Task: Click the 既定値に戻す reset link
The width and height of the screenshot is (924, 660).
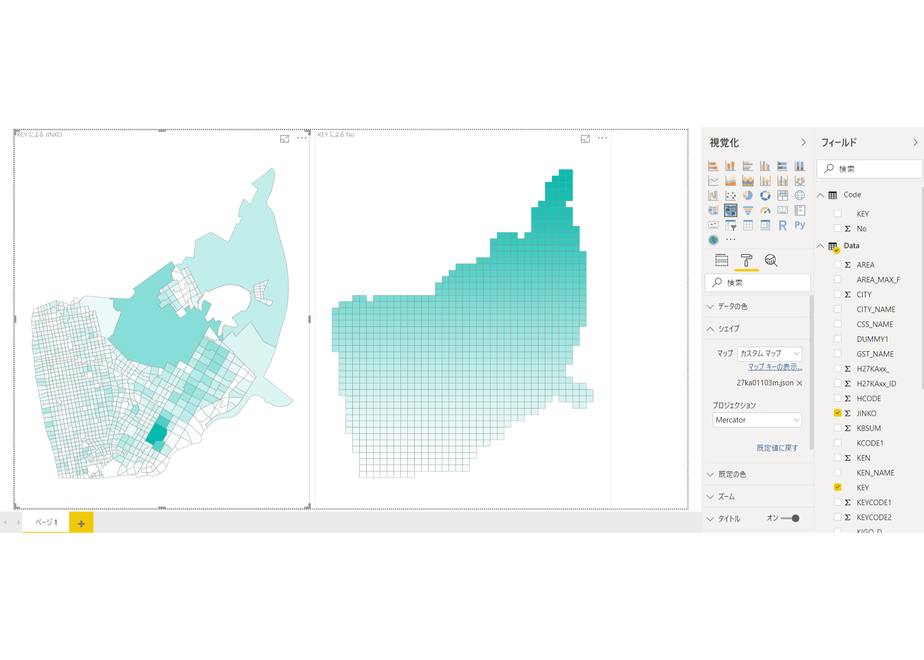Action: [x=777, y=448]
